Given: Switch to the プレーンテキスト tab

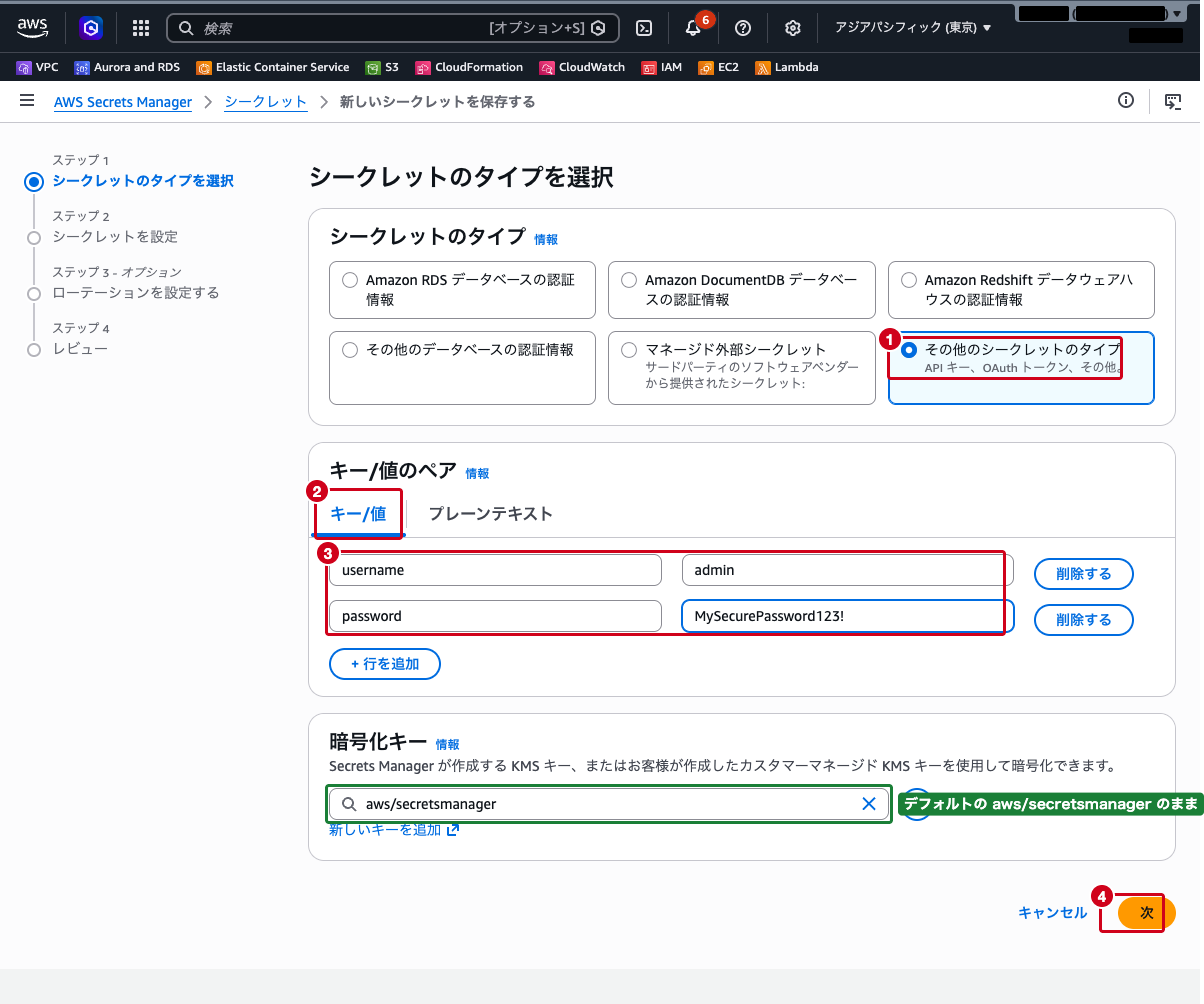Looking at the screenshot, I should click(490, 514).
